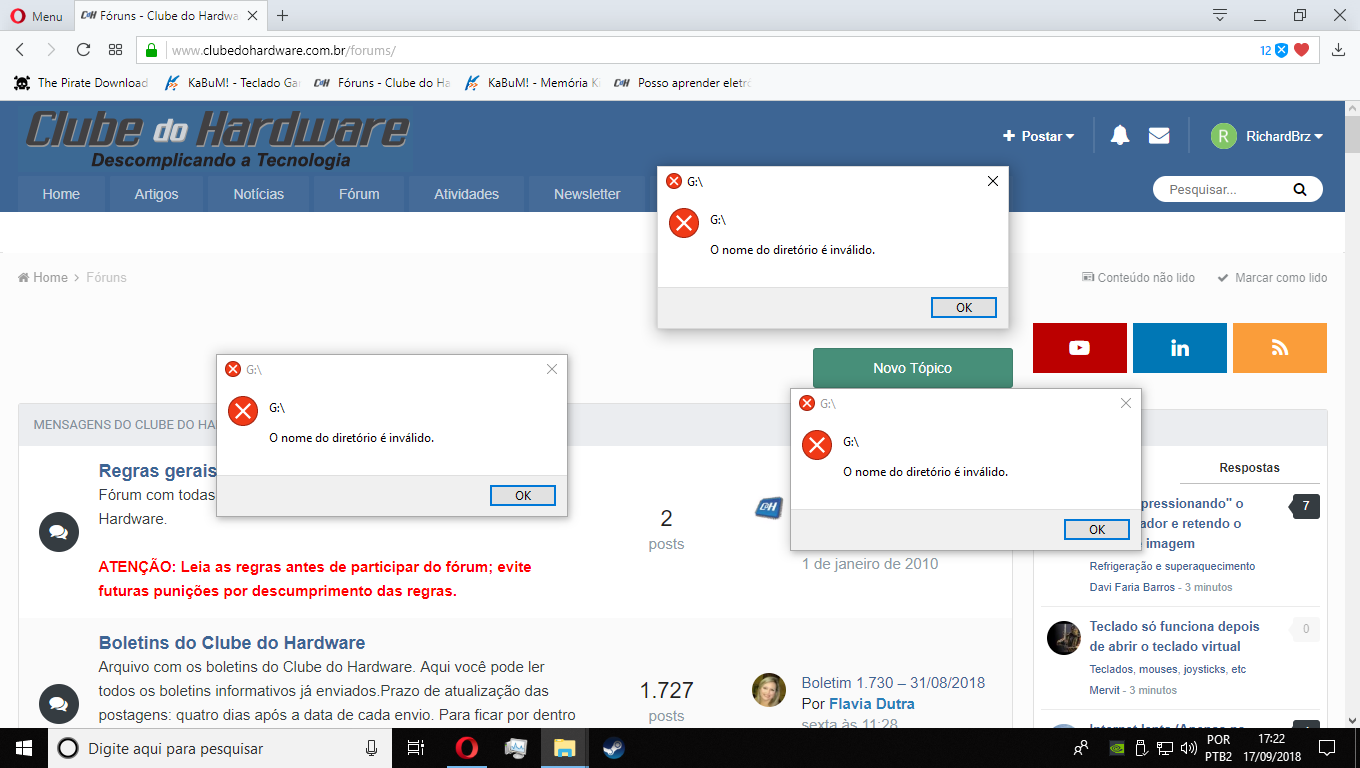Add page to bookmarks heart icon
1360x768 pixels.
(x=1301, y=50)
